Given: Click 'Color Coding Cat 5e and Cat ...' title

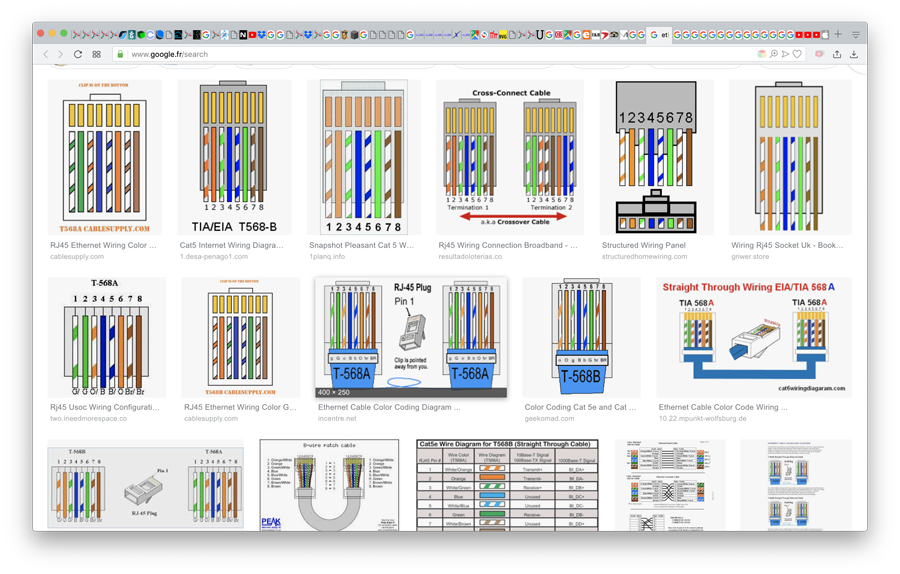Looking at the screenshot, I should point(580,407).
